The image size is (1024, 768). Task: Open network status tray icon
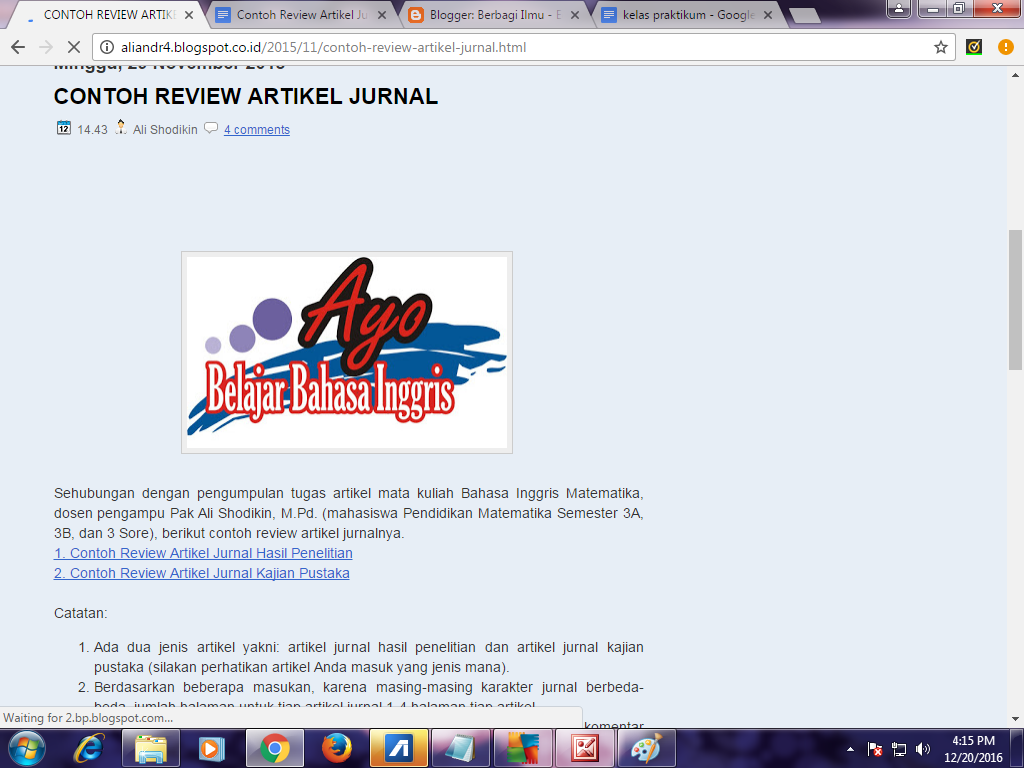tap(899, 749)
